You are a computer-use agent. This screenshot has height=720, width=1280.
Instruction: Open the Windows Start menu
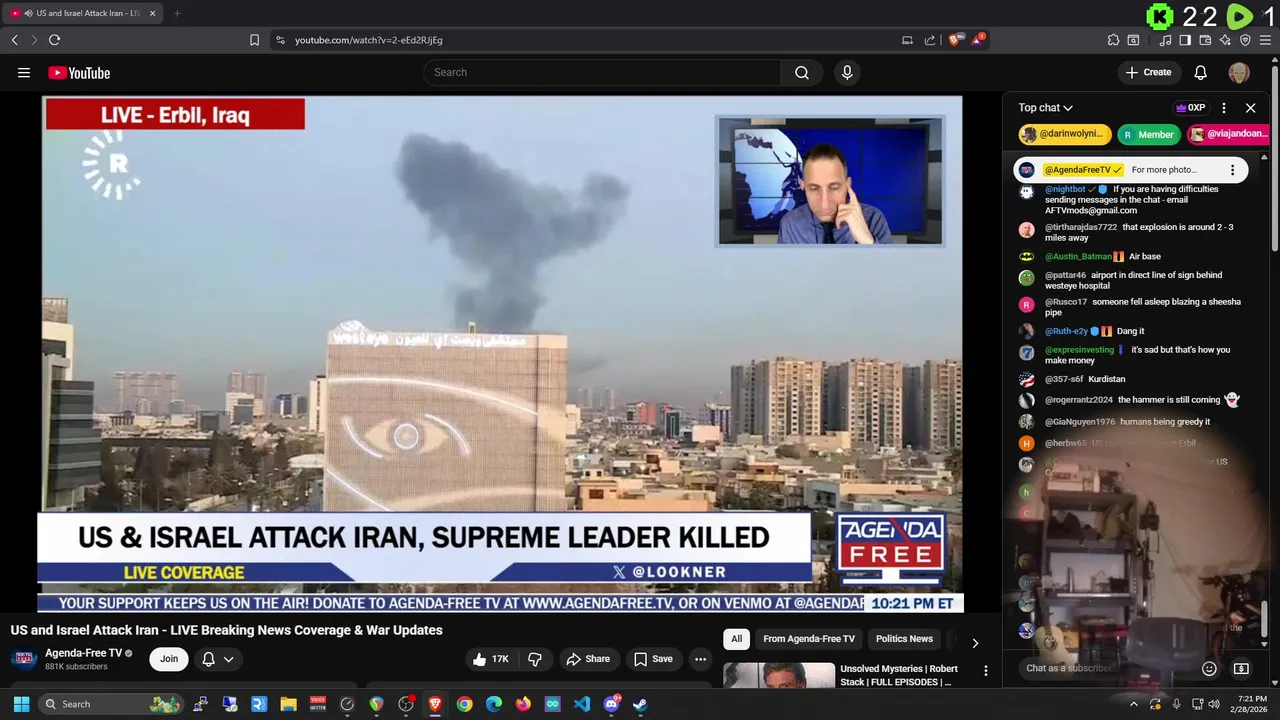point(21,704)
